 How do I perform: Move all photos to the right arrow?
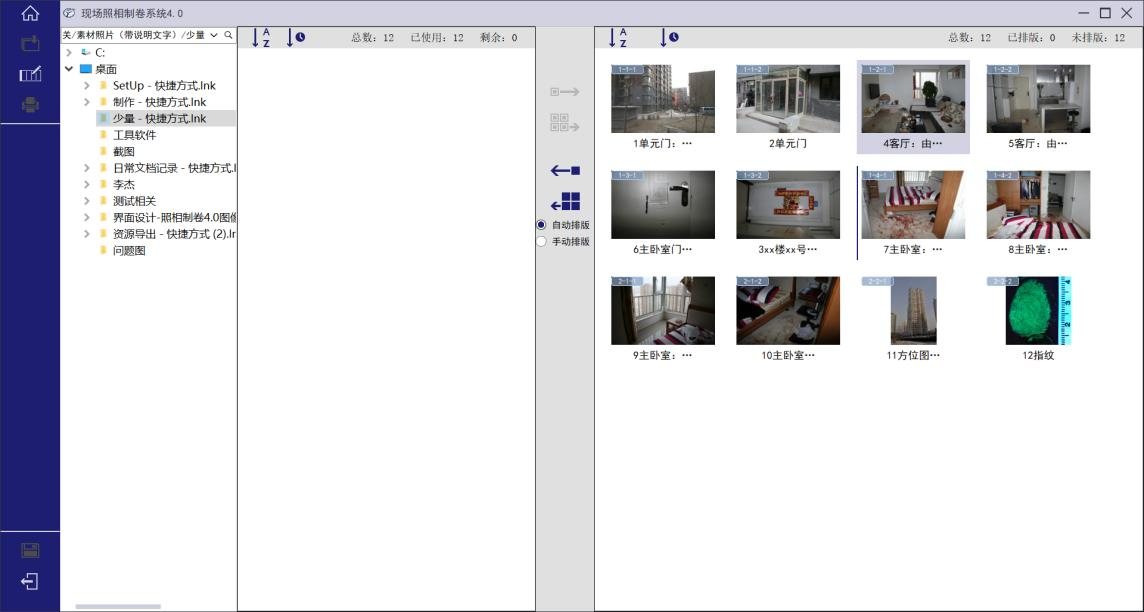pos(565,123)
